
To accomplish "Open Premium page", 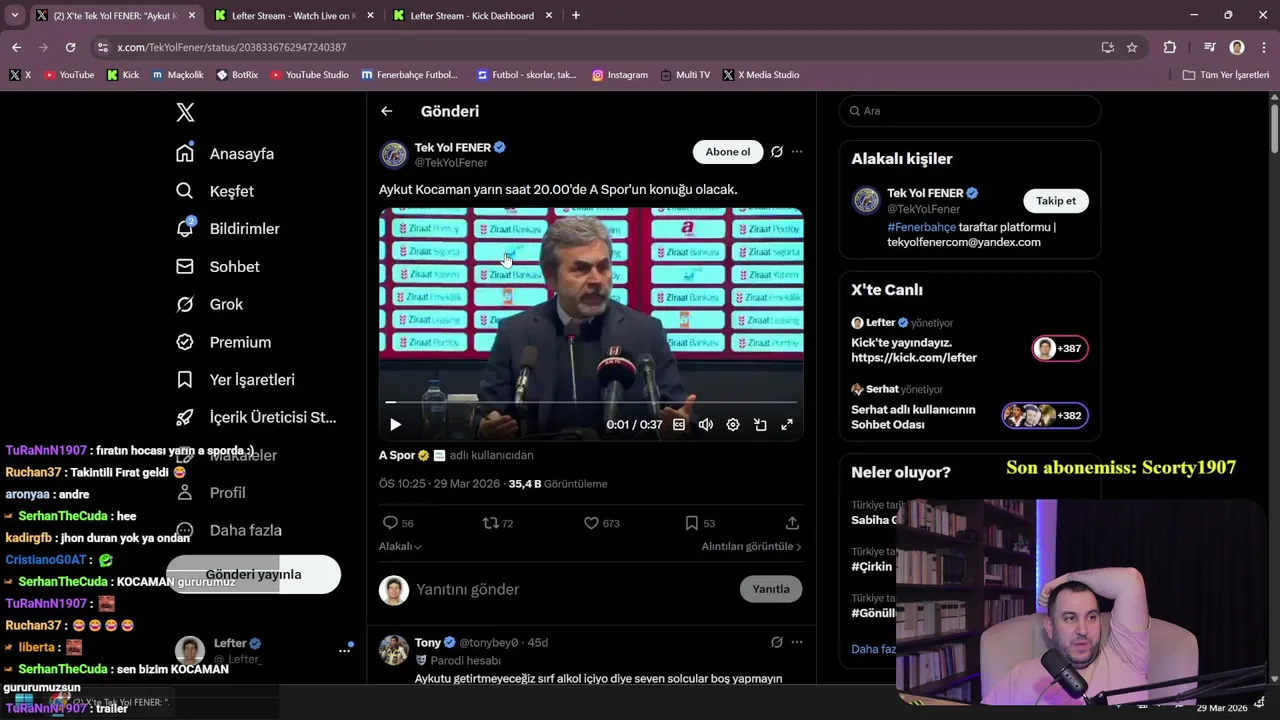I will click(224, 342).
